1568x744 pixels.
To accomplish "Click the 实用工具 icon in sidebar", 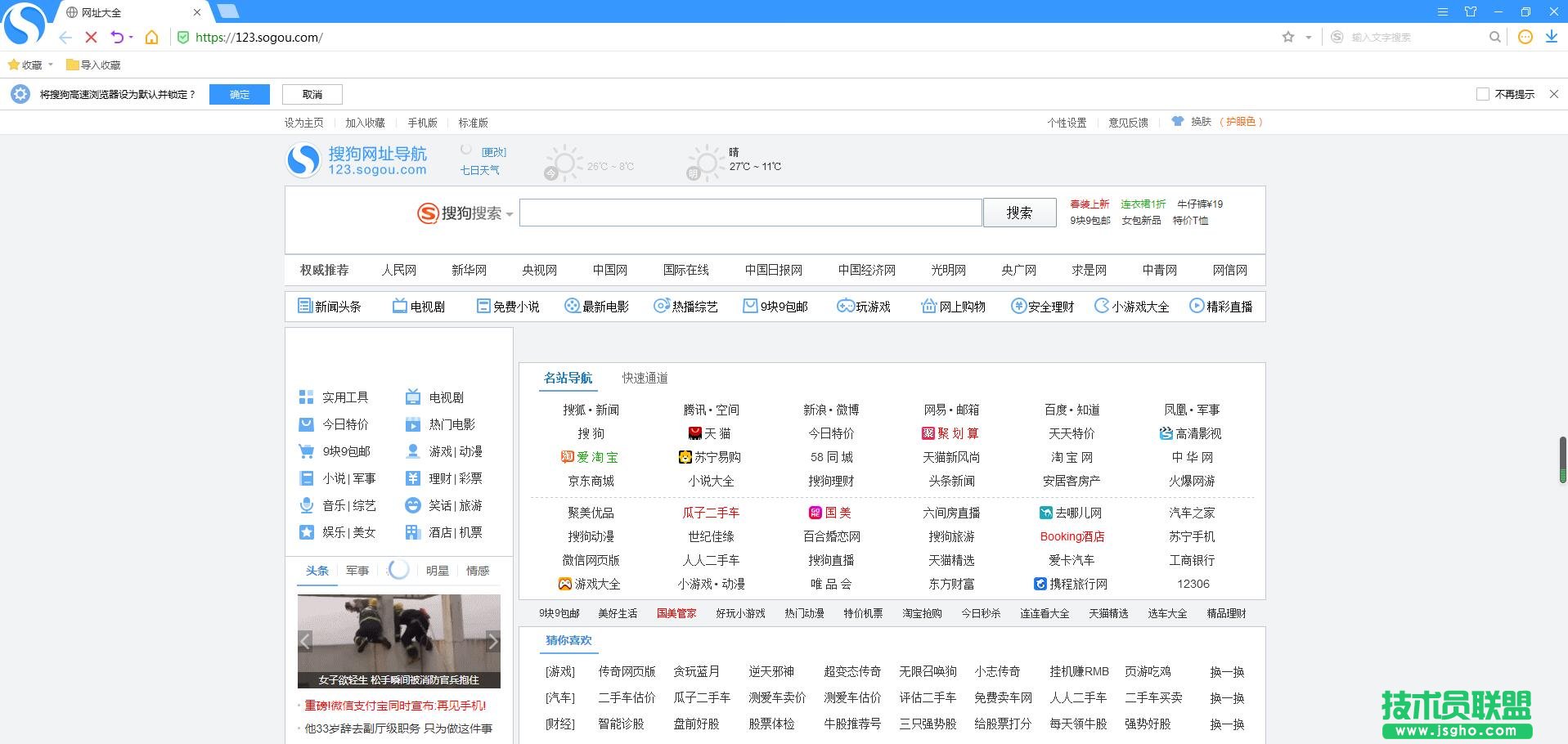I will pos(306,397).
